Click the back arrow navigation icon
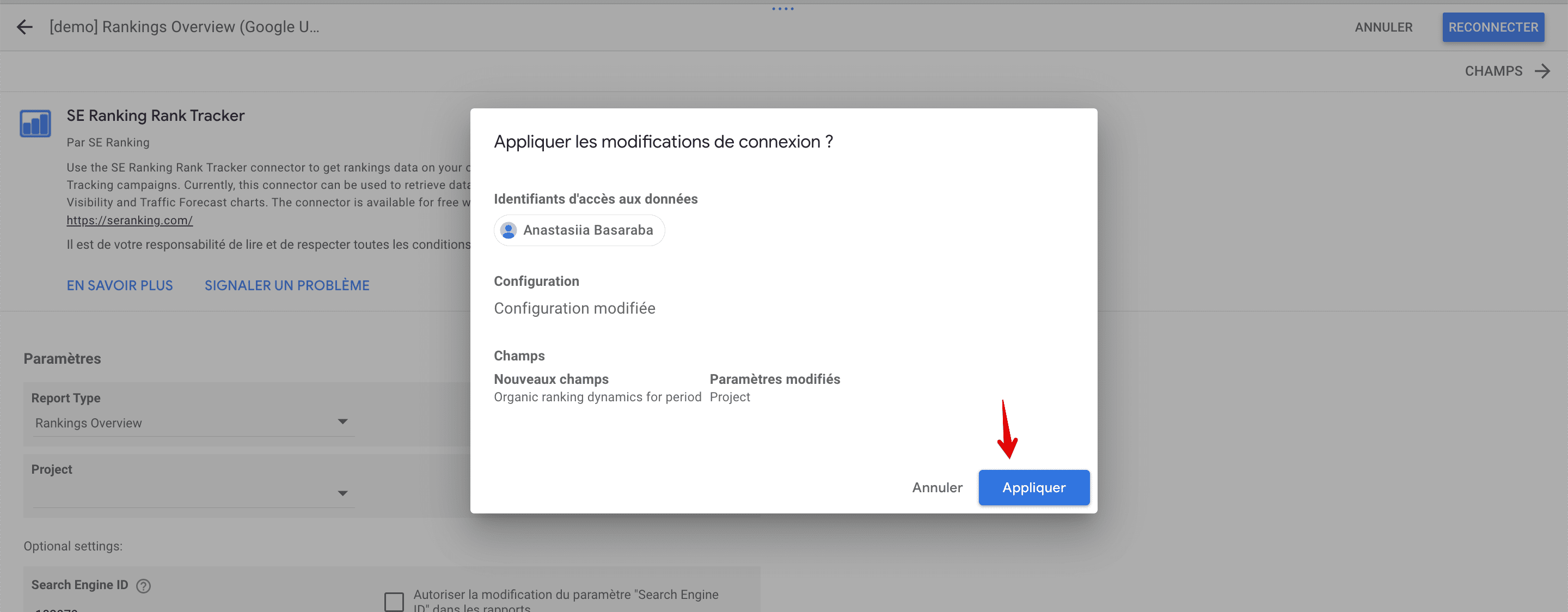 click(x=24, y=26)
